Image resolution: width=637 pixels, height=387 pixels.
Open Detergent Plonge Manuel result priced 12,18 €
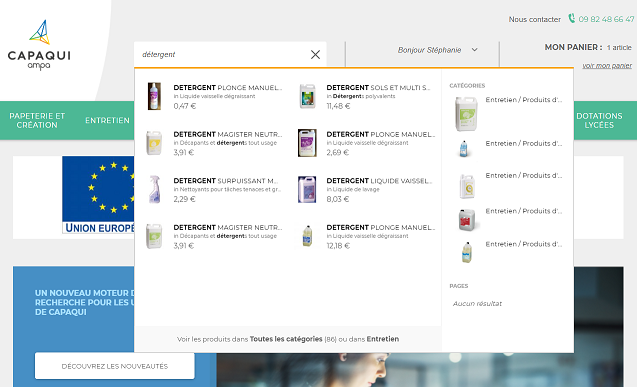(x=381, y=227)
